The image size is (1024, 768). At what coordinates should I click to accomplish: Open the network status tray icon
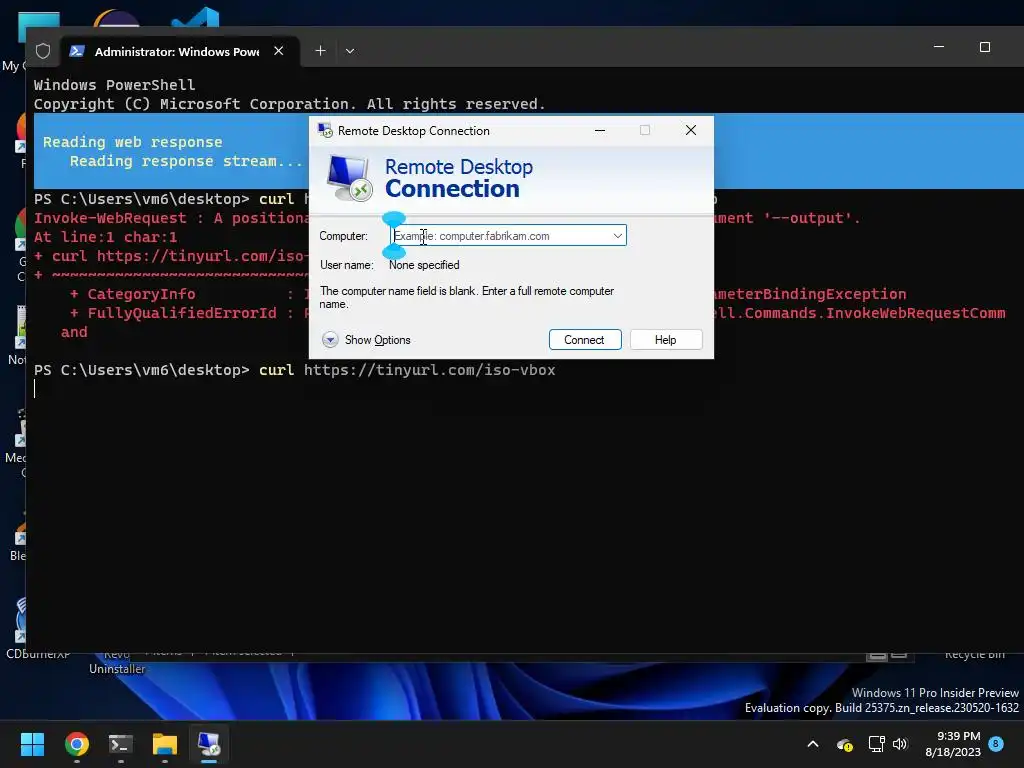876,744
